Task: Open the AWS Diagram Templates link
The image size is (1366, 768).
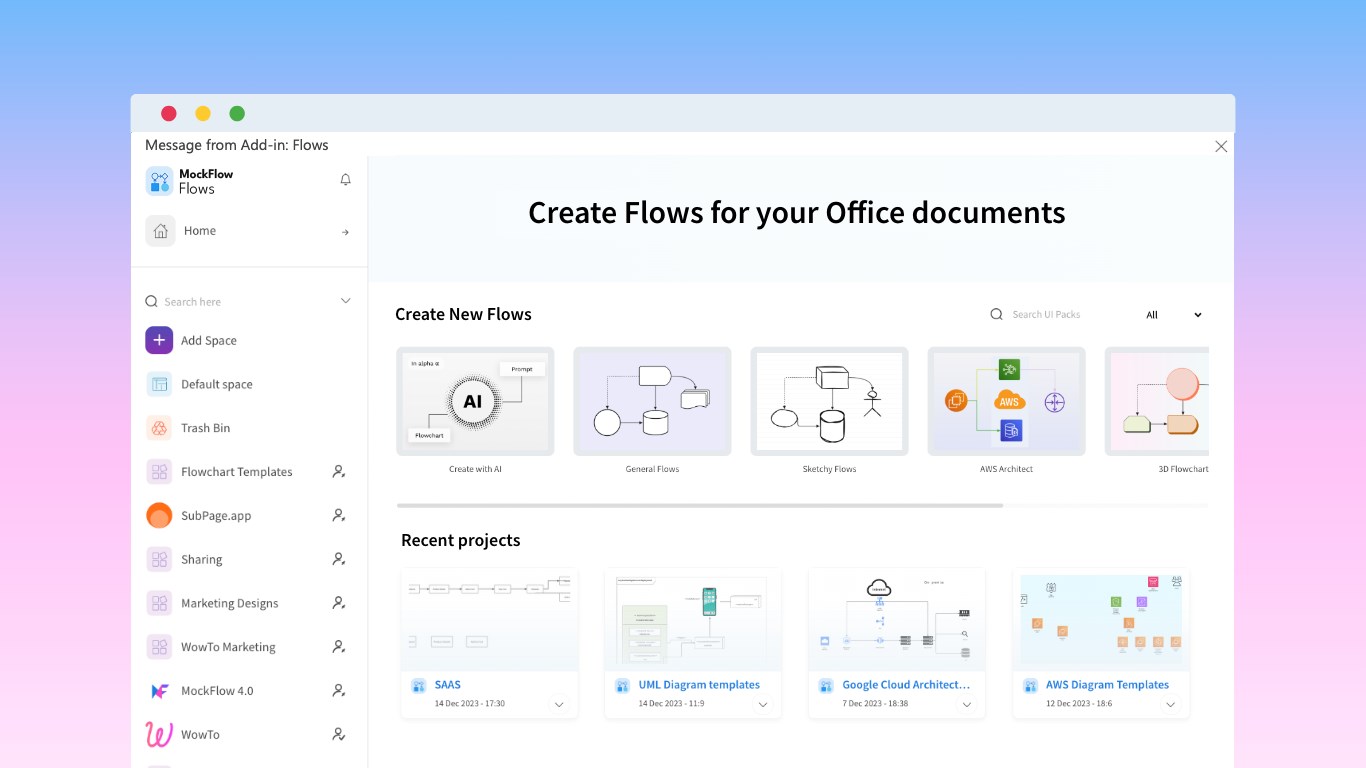Action: point(1107,685)
